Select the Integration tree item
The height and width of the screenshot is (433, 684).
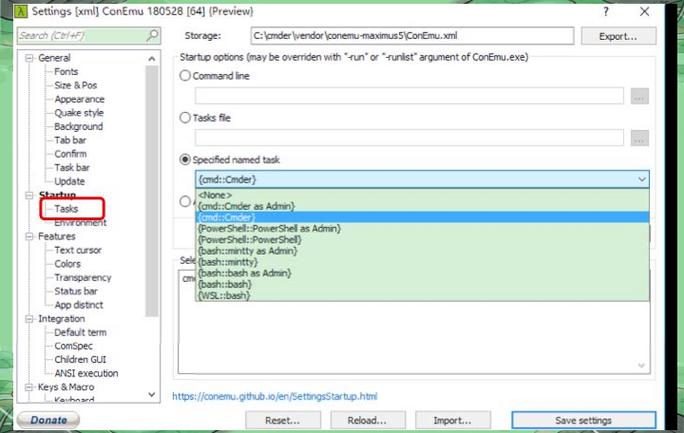click(62, 319)
